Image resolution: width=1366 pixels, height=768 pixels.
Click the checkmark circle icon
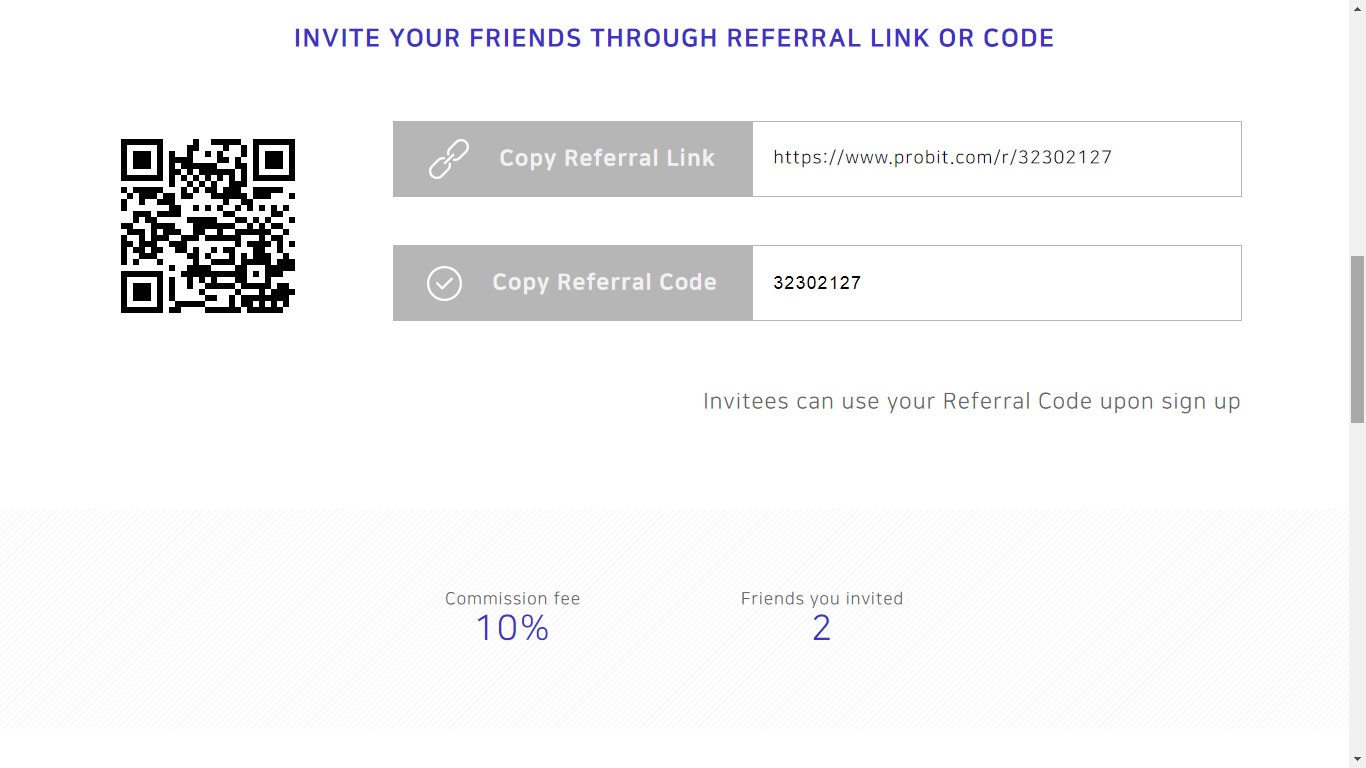pyautogui.click(x=444, y=283)
